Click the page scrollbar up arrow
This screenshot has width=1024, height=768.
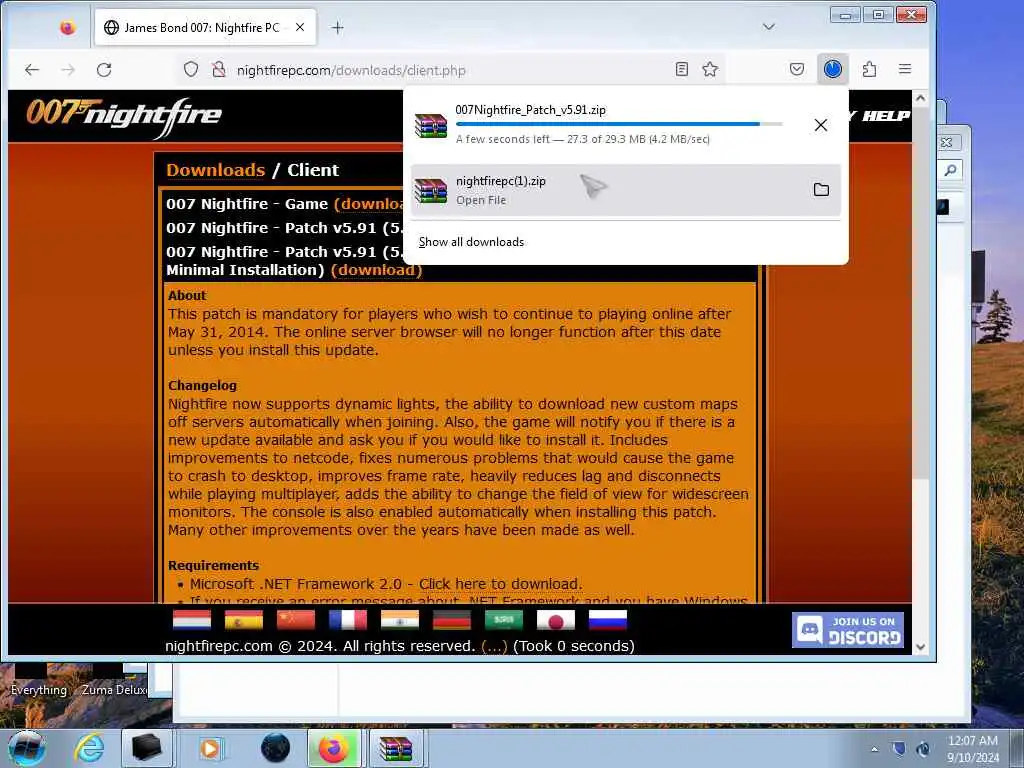(x=920, y=99)
